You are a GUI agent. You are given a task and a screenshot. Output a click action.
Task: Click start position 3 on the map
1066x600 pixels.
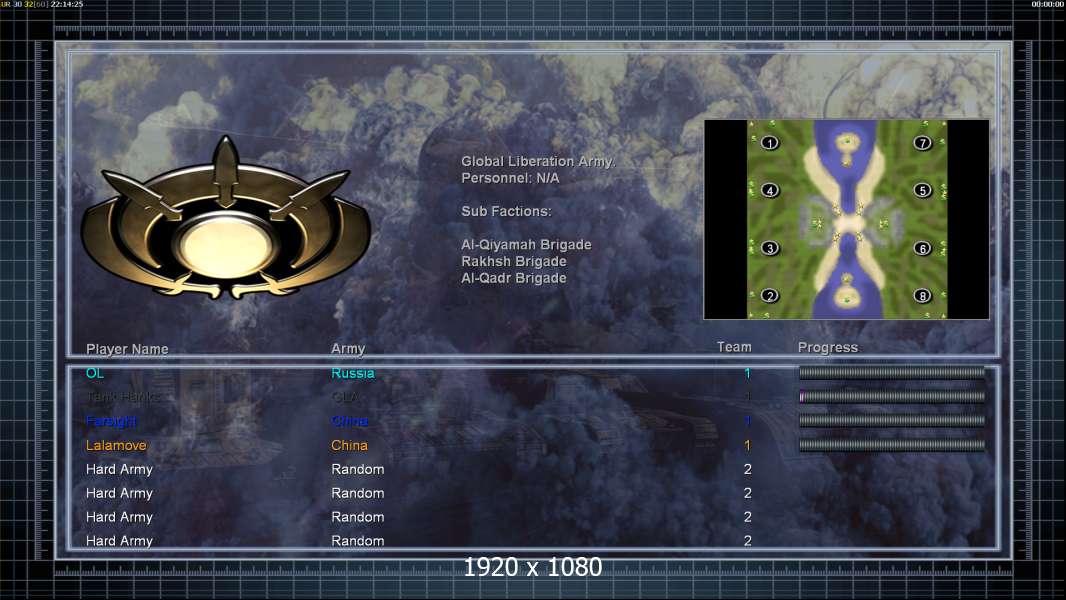770,248
